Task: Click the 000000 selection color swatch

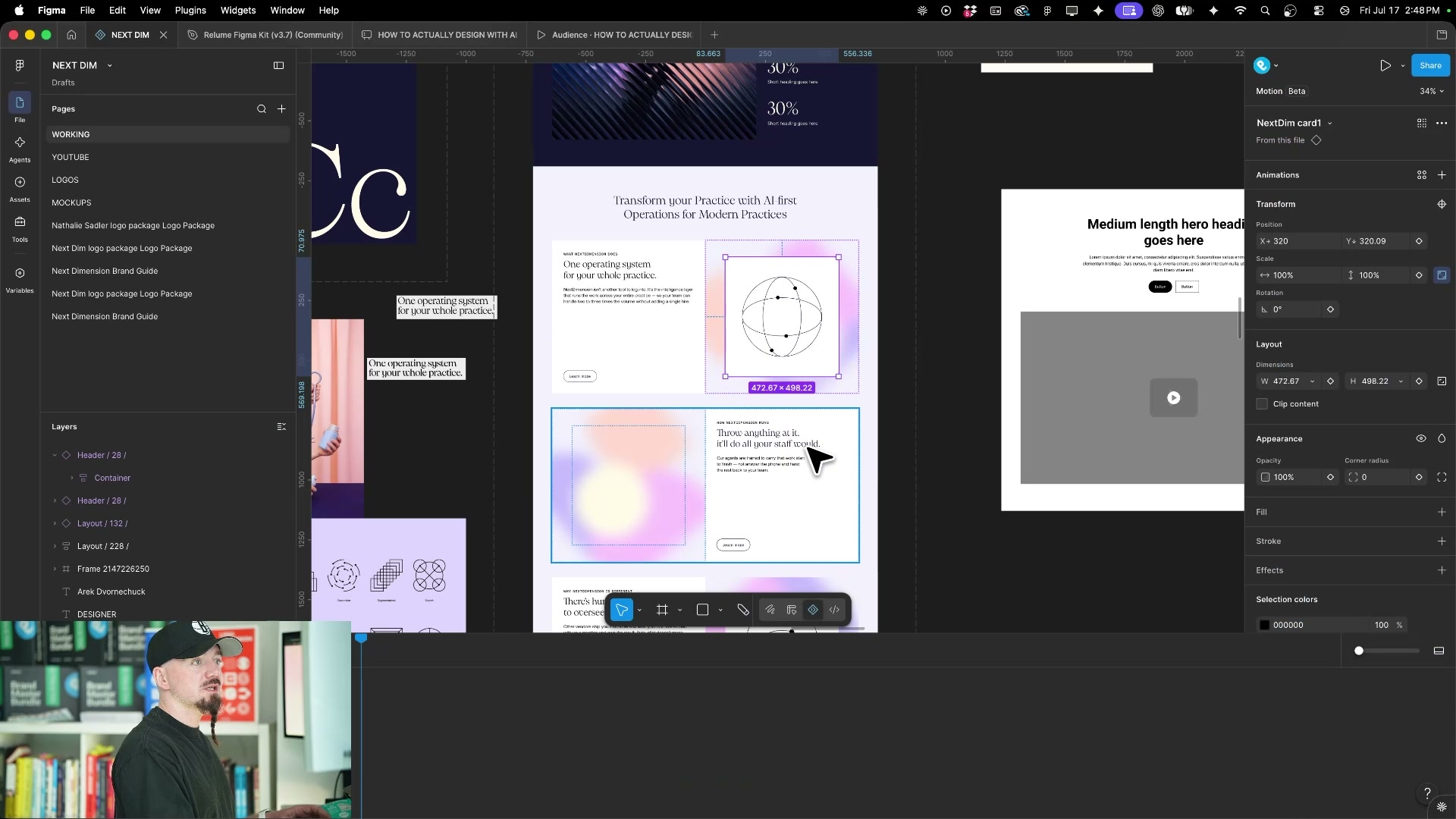Action: point(1264,625)
